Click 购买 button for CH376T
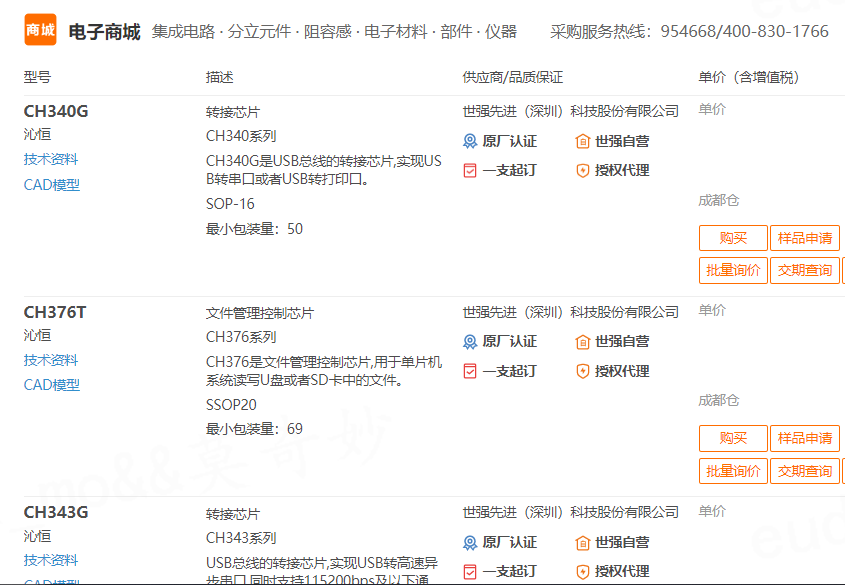845x585 pixels. (733, 438)
